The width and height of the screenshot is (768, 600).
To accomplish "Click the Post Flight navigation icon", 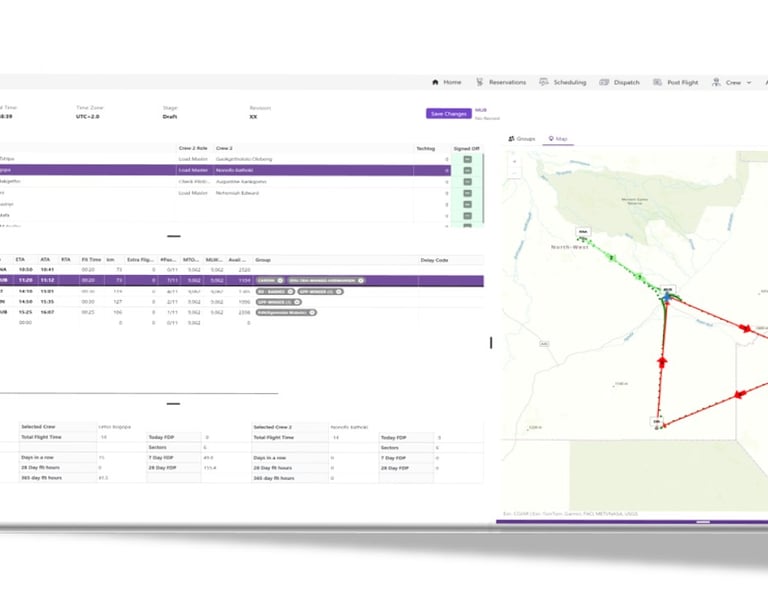I will (657, 82).
